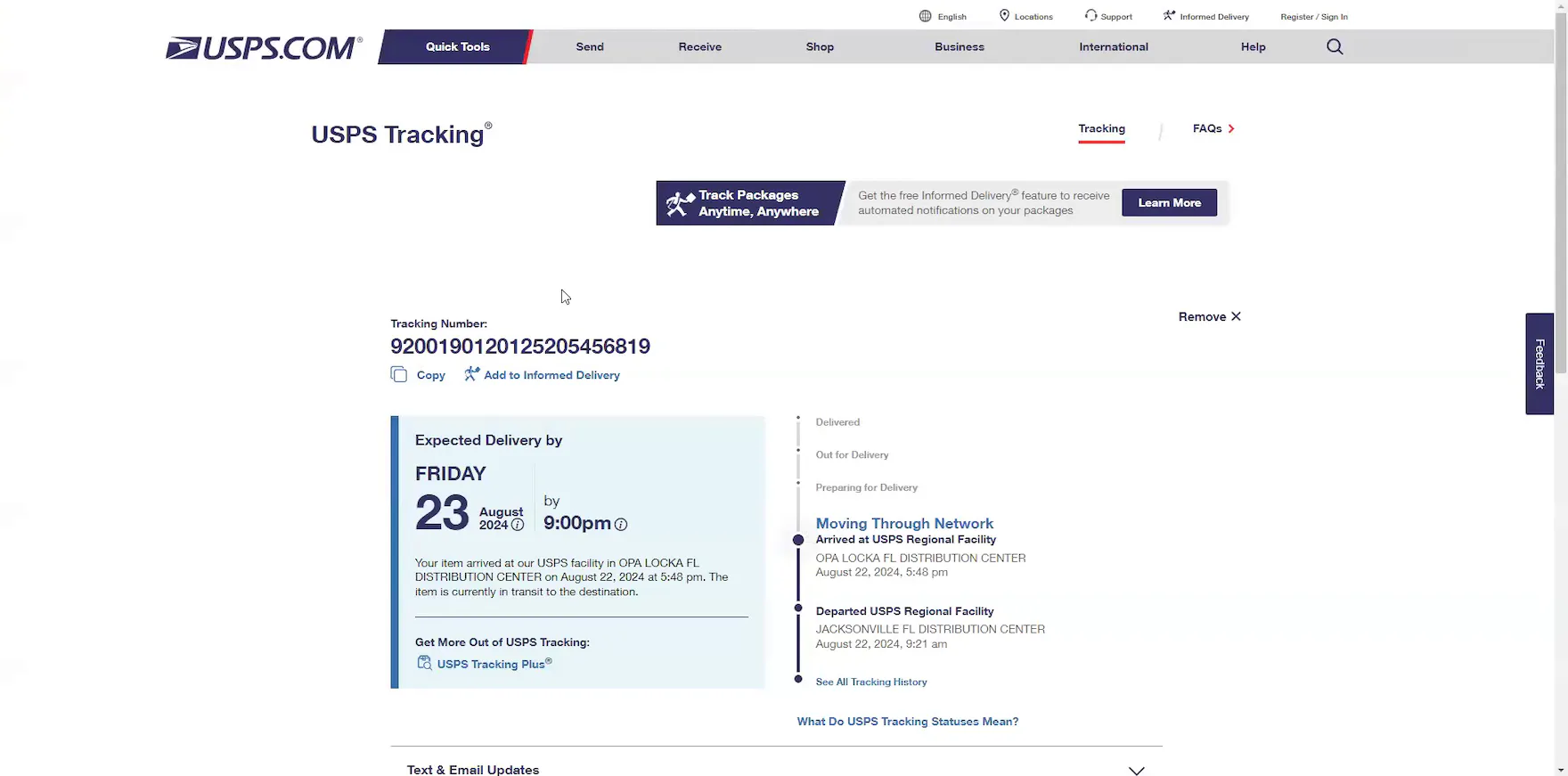Open the Feedback side tab
This screenshot has width=1568, height=776.
tap(1539, 363)
